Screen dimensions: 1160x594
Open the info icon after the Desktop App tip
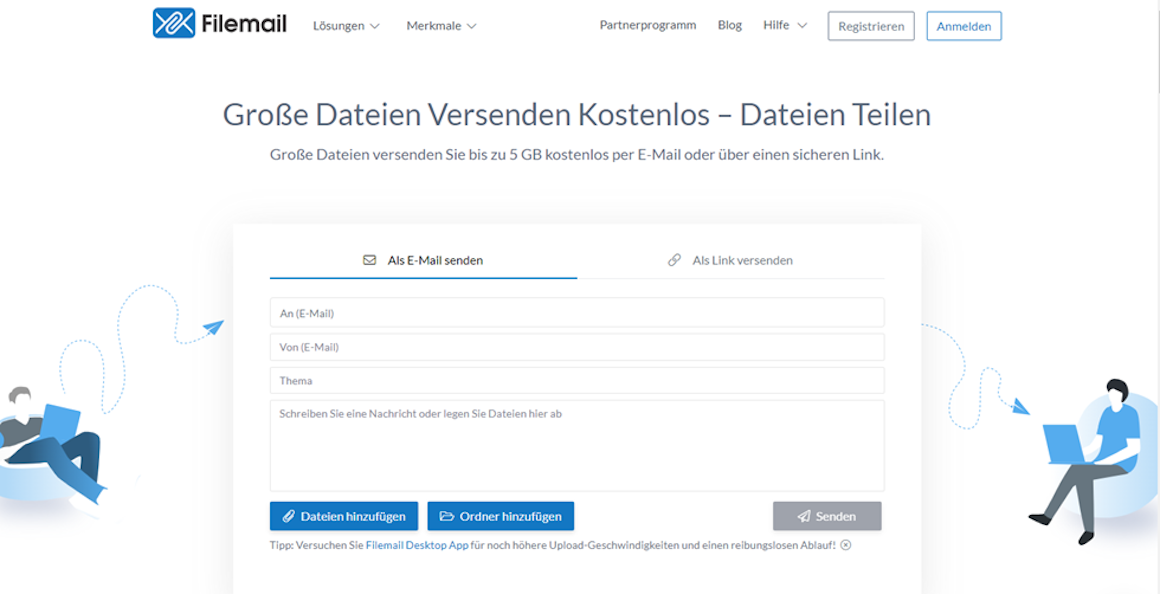(x=847, y=545)
